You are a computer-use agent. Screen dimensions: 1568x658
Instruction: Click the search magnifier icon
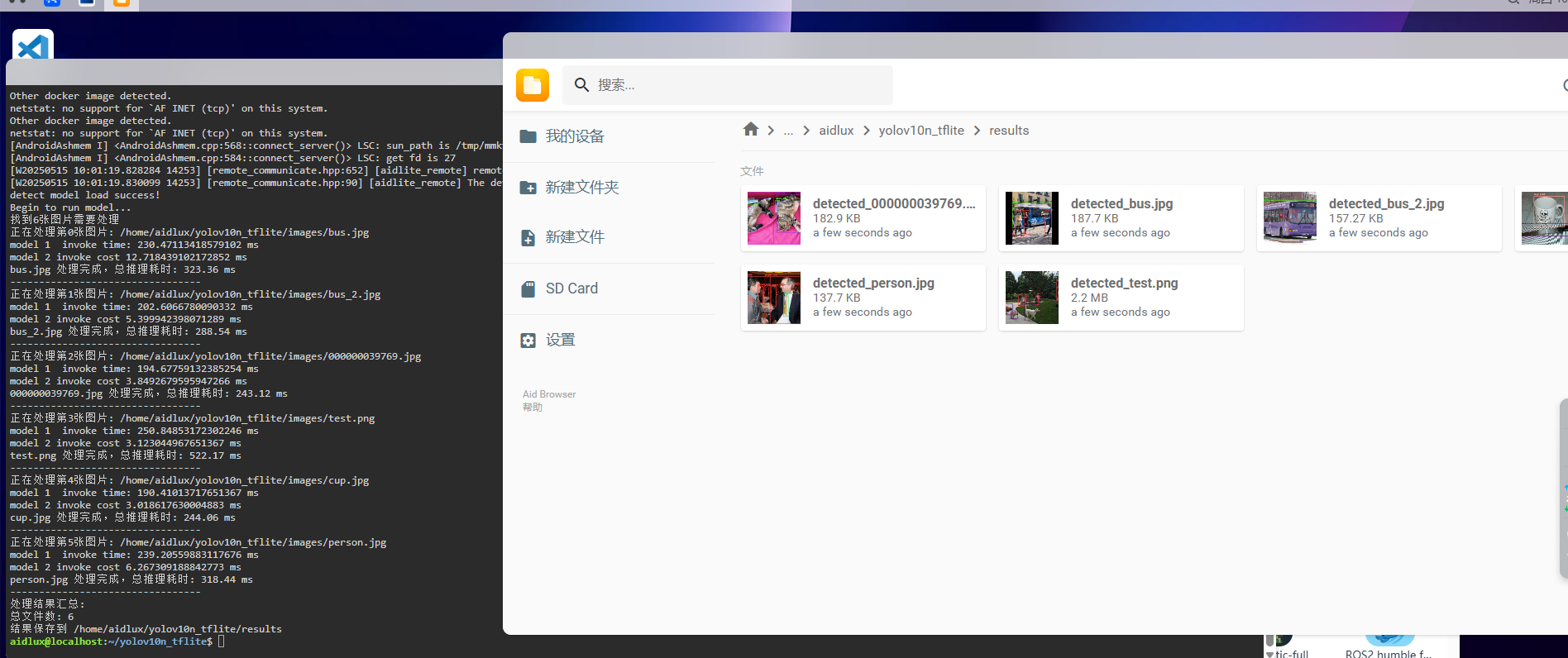point(581,85)
